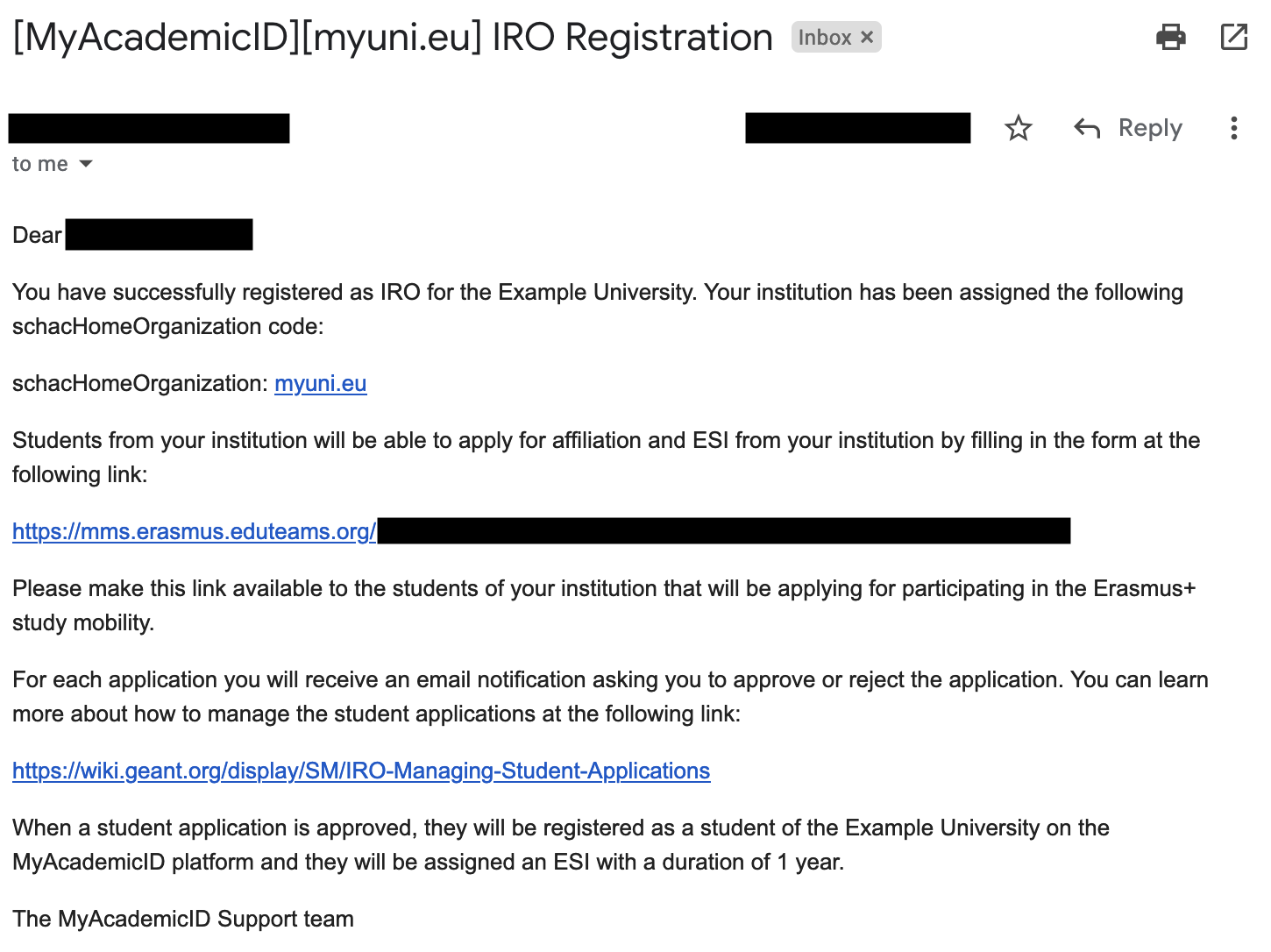Click the redacted sender name
This screenshot has width=1271, height=952.
[149, 129]
